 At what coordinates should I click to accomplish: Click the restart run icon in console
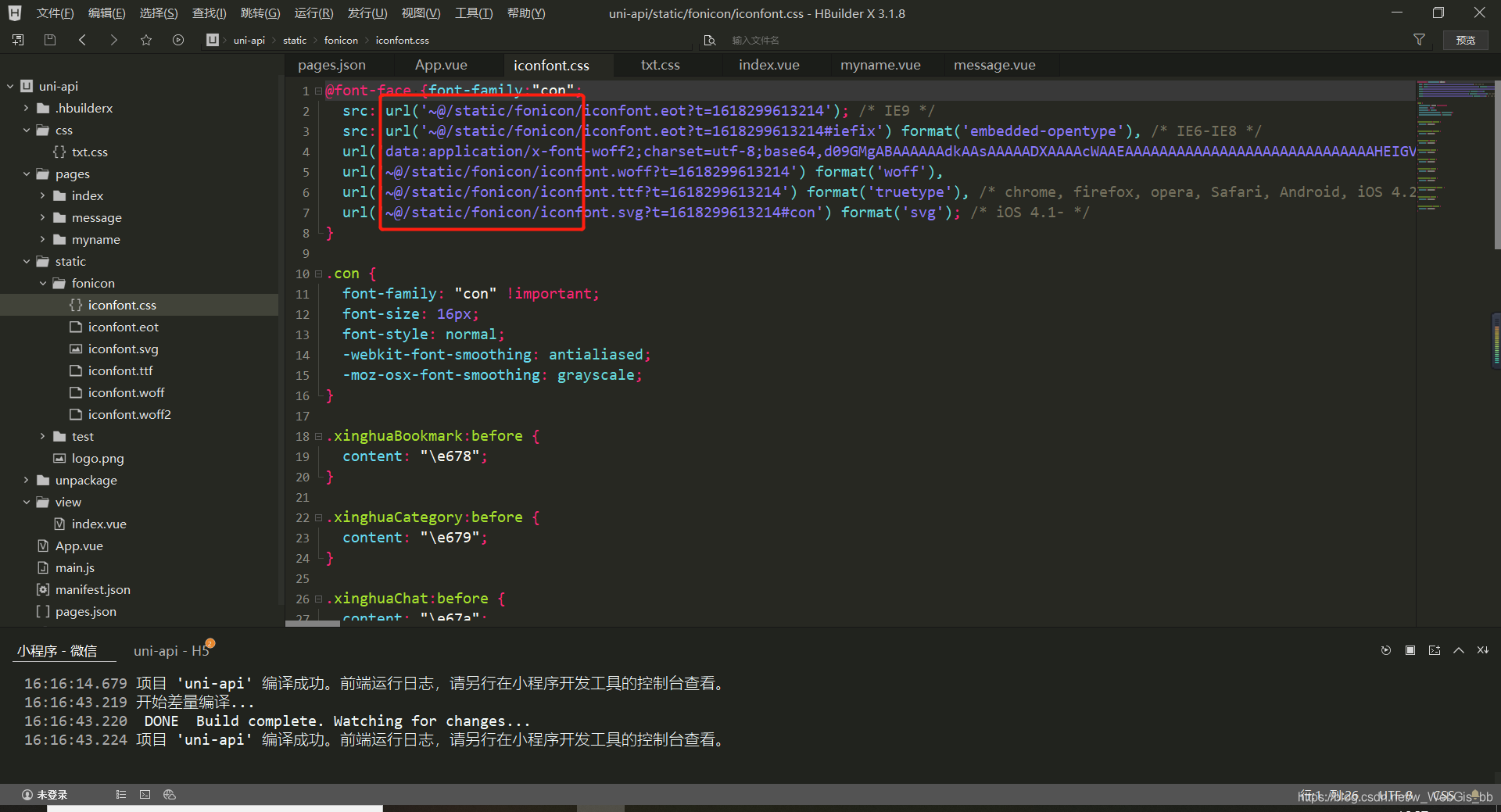pyautogui.click(x=1386, y=650)
